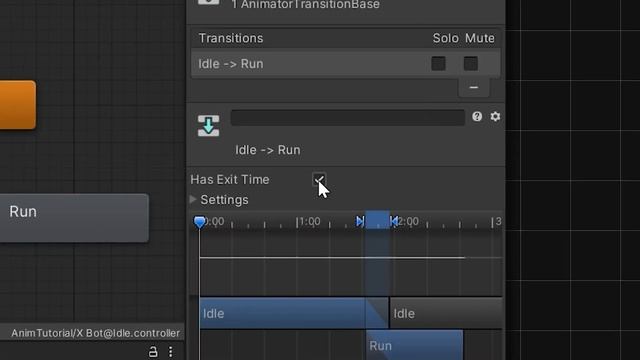Select the grey Idle clip in the timeline
The width and height of the screenshot is (640, 360).
pyautogui.click(x=446, y=313)
